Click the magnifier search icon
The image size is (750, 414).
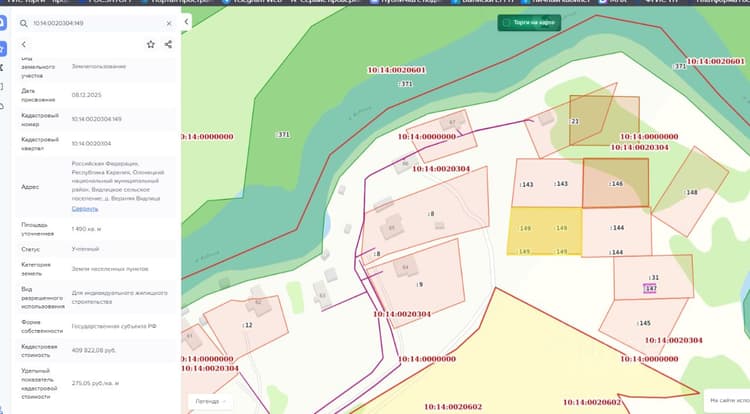point(23,23)
